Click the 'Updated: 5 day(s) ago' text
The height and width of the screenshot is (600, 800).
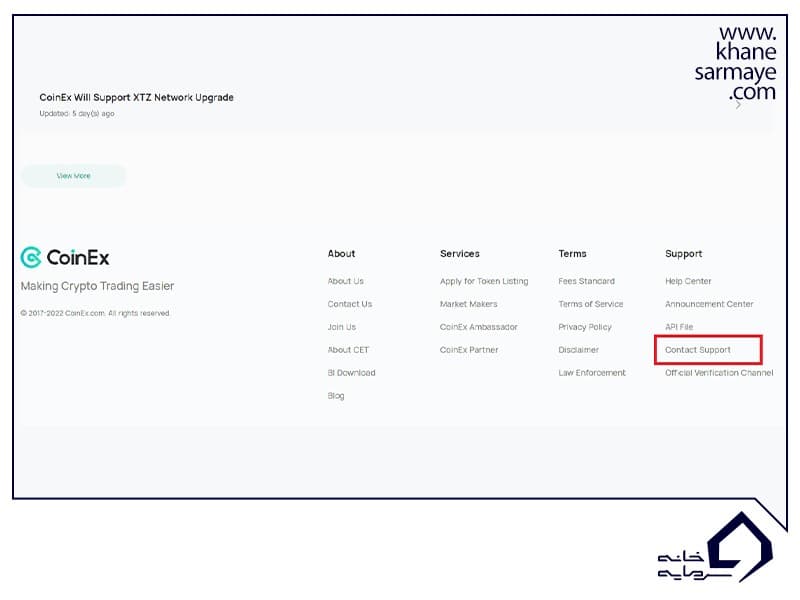tap(77, 114)
